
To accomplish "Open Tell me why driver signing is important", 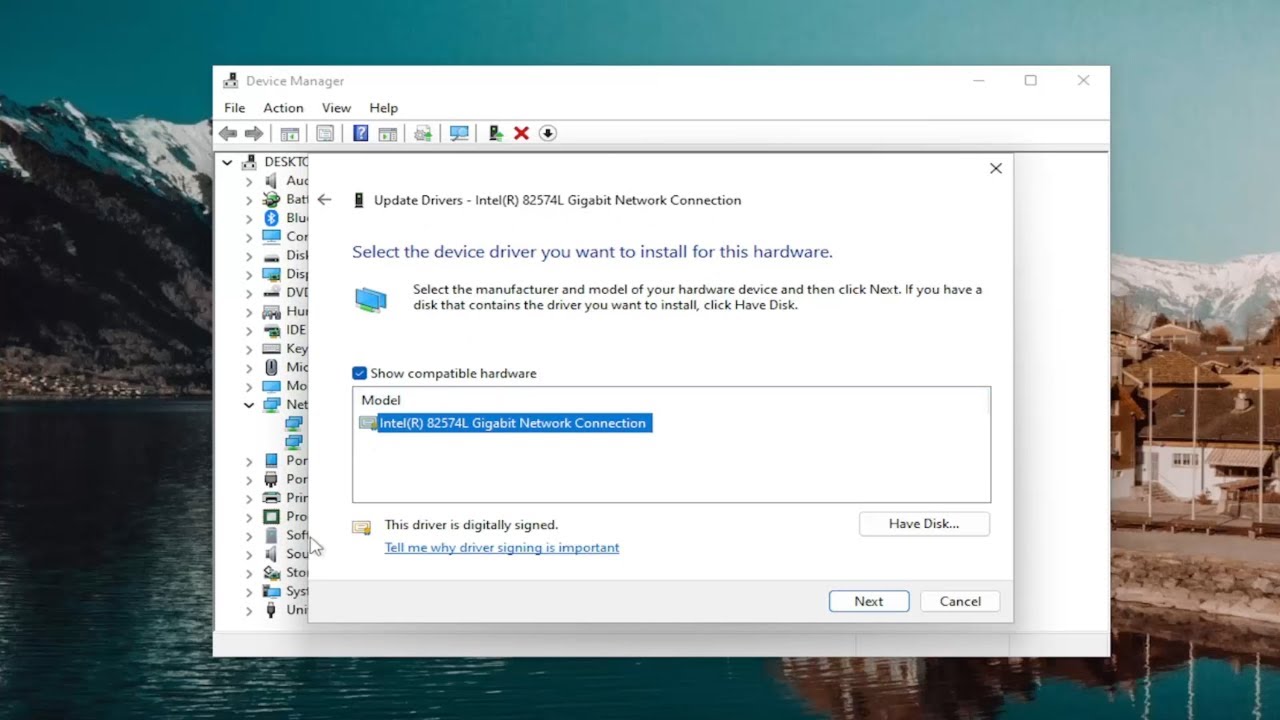I will click(502, 547).
